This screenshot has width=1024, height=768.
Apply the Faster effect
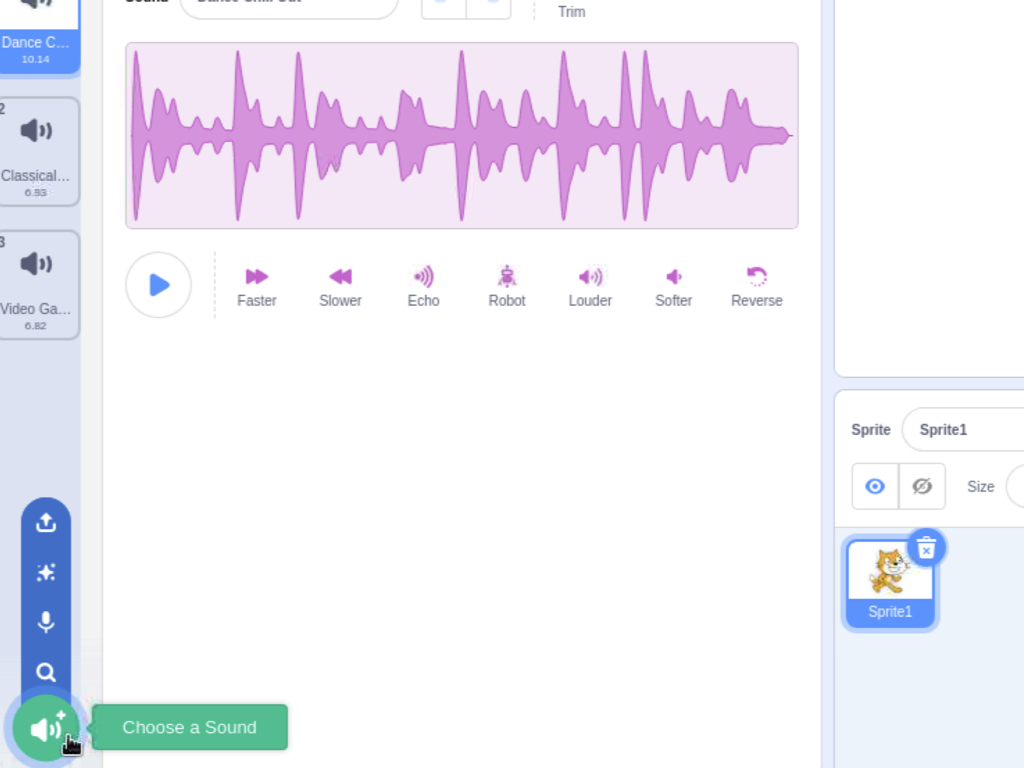click(x=257, y=287)
